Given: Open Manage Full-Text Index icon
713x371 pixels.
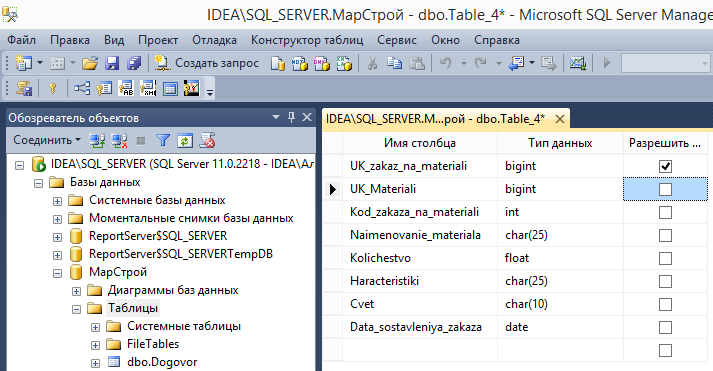Looking at the screenshot, I should (x=126, y=88).
